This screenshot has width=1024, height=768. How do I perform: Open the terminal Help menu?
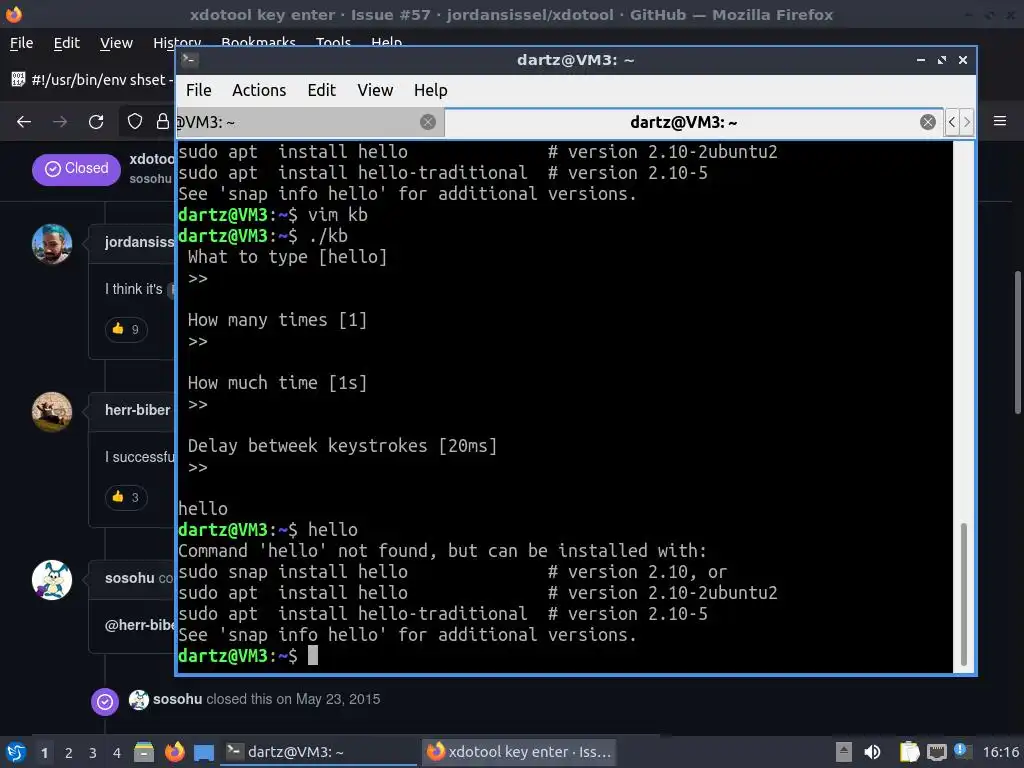click(430, 90)
